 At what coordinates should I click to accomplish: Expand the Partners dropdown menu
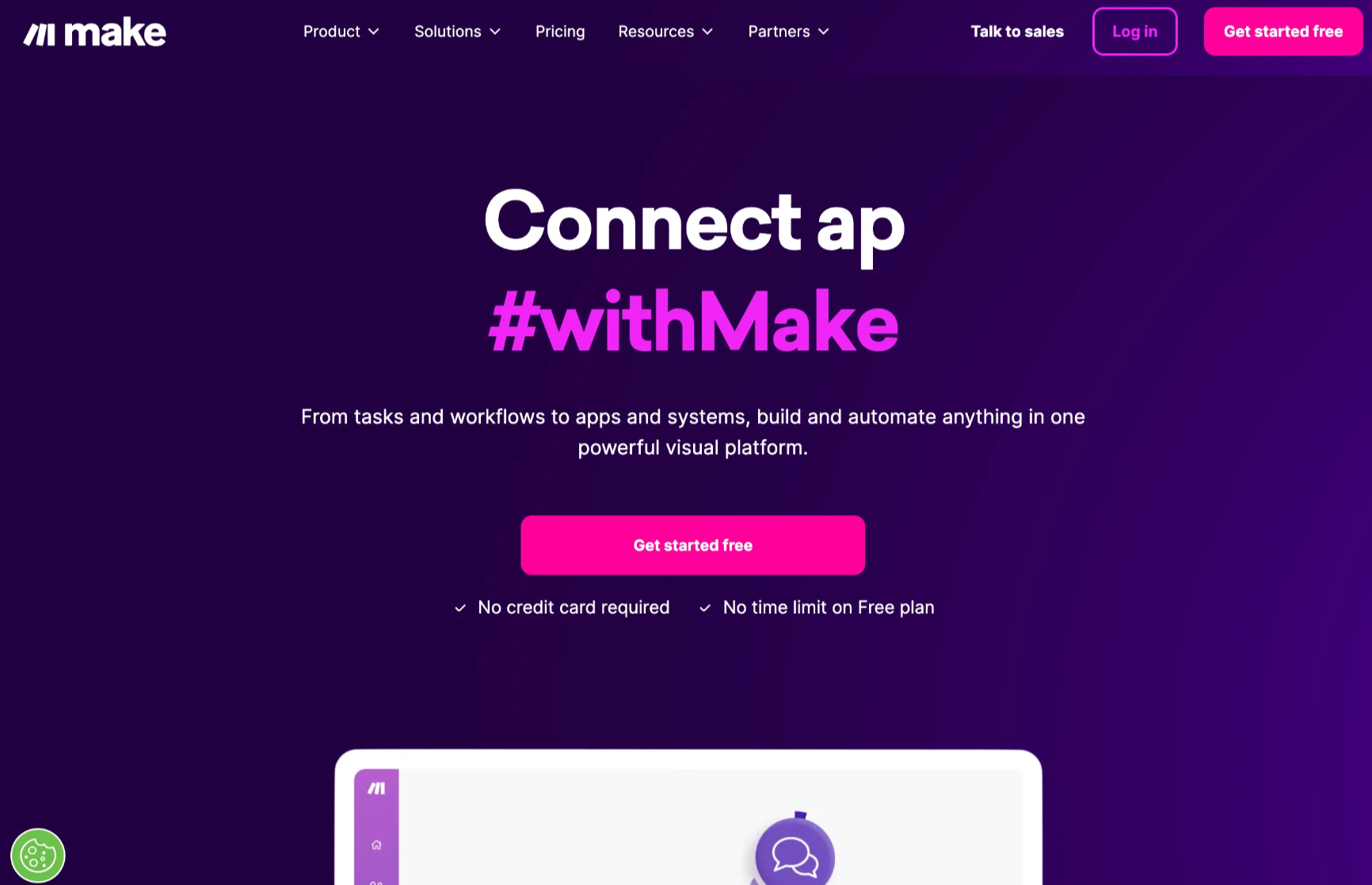pos(789,32)
